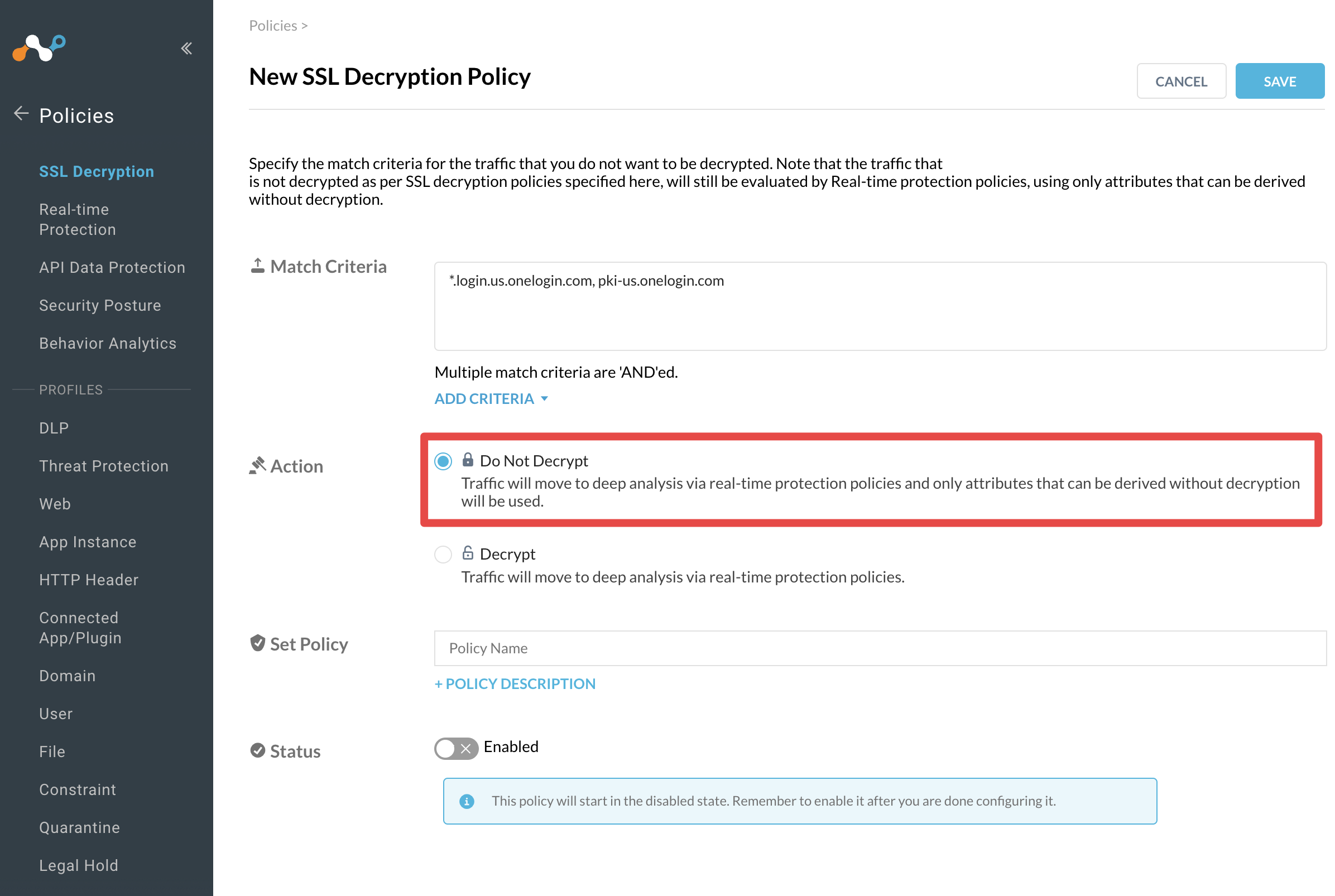This screenshot has width=1335, height=896.
Task: Click the back arrow beside Policies
Action: 21,114
